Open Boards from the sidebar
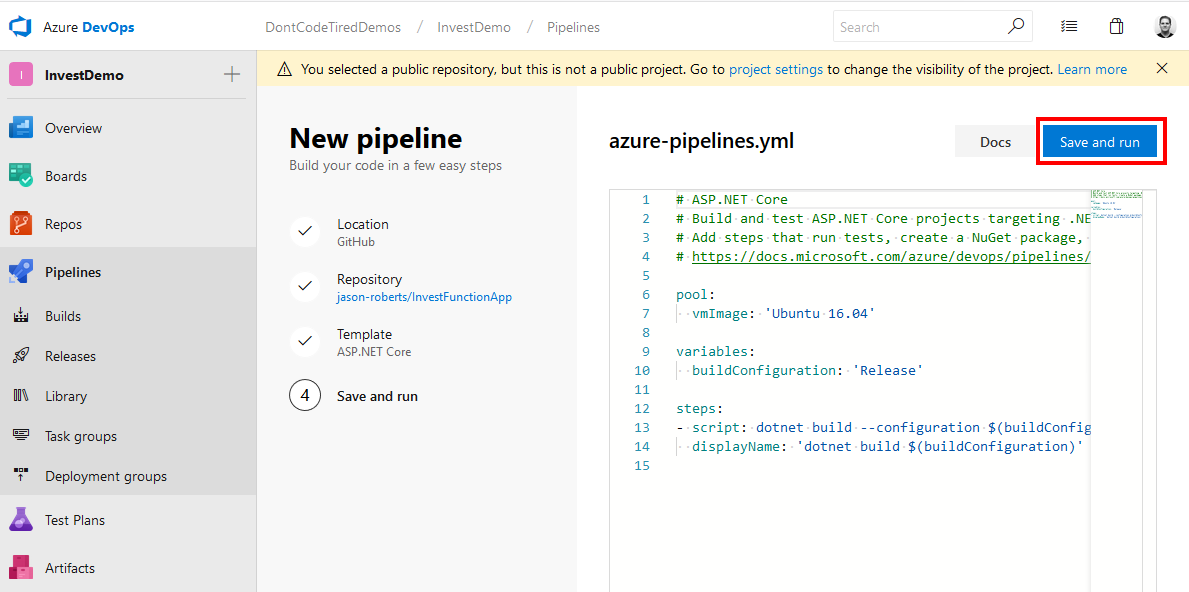The width and height of the screenshot is (1189, 592). pyautogui.click(x=63, y=175)
